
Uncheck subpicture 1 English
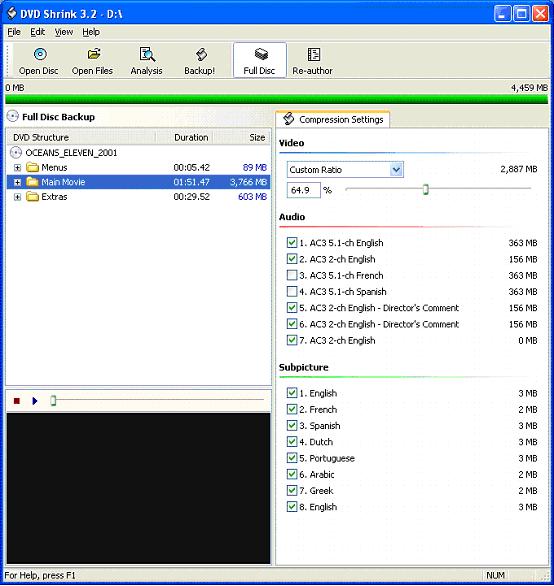pyautogui.click(x=292, y=393)
